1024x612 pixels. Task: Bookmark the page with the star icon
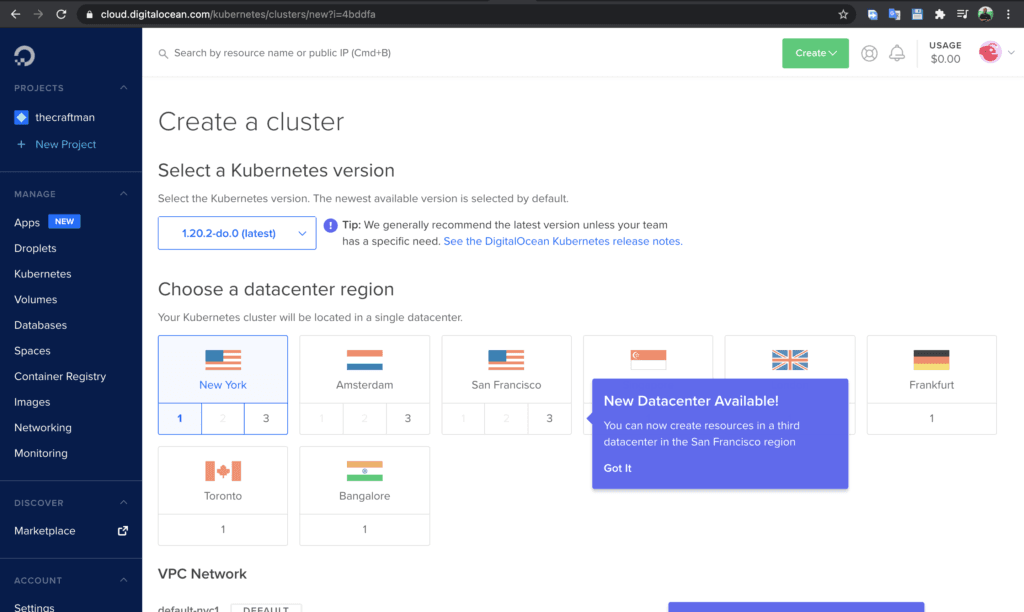[x=843, y=14]
